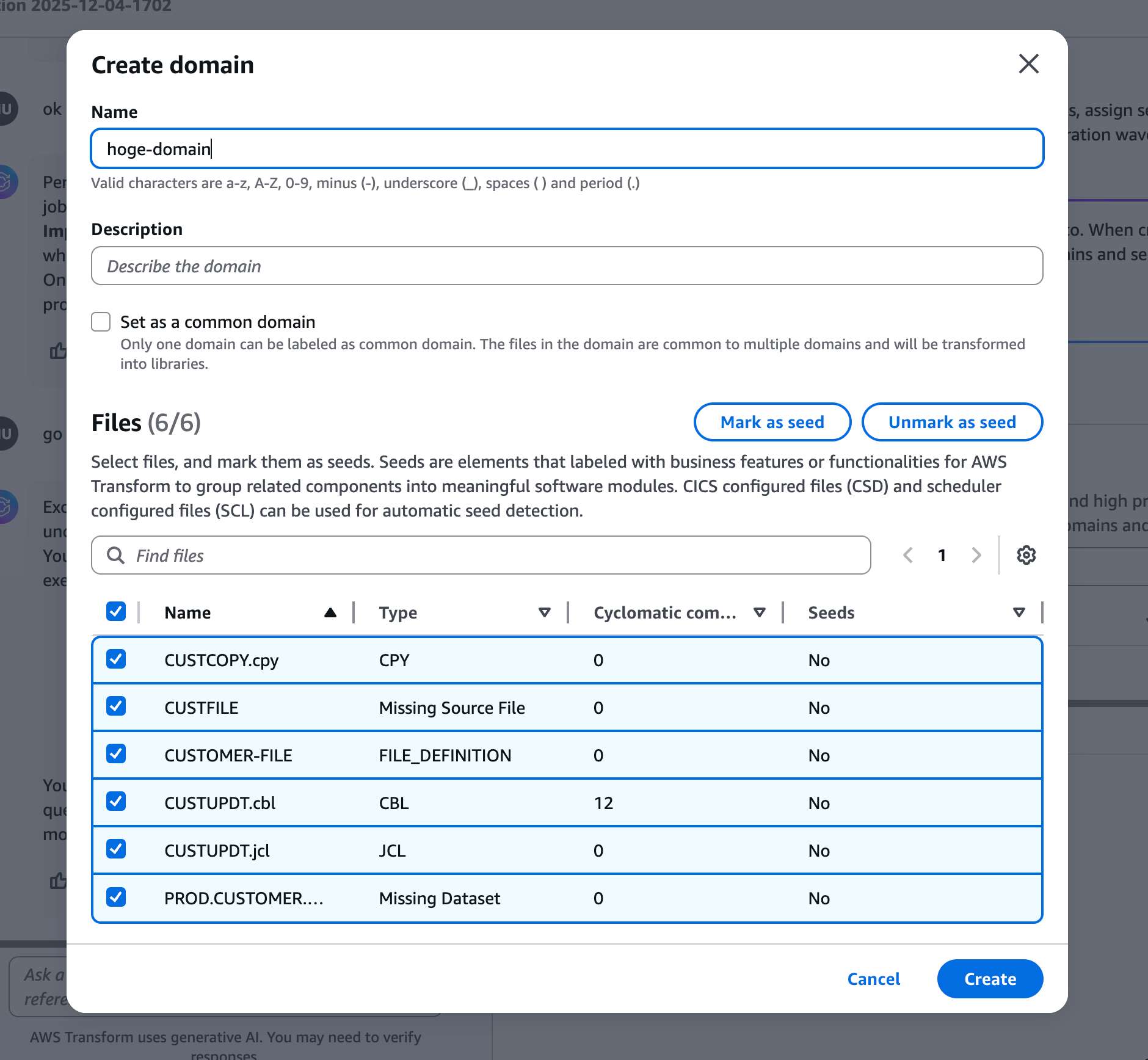Uncheck the CUSTCOPY.cpy file checkbox
Screen dimensions: 1148x1060
coord(116,659)
